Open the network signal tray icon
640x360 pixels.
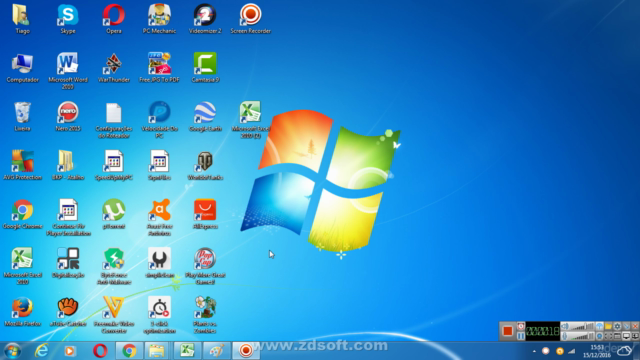tap(572, 351)
